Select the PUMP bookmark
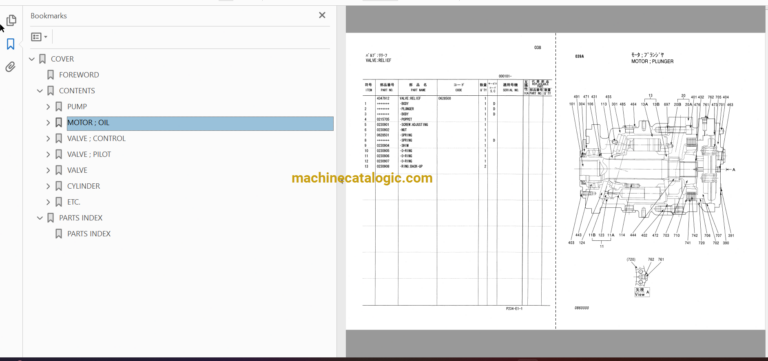Screen dimensions: 768x361 pos(77,106)
